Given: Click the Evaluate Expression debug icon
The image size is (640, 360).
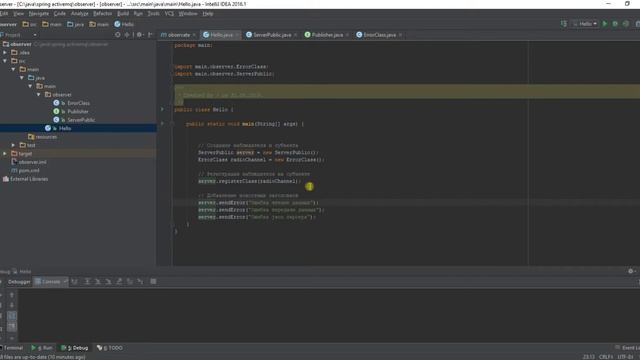Looking at the screenshot, I should pos(153,281).
